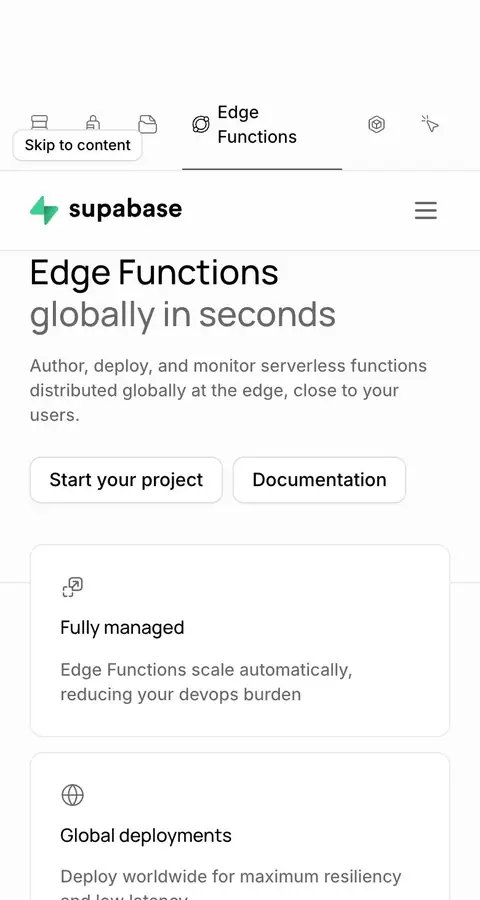
Task: Open the Storage folder icon tab
Action: click(148, 124)
